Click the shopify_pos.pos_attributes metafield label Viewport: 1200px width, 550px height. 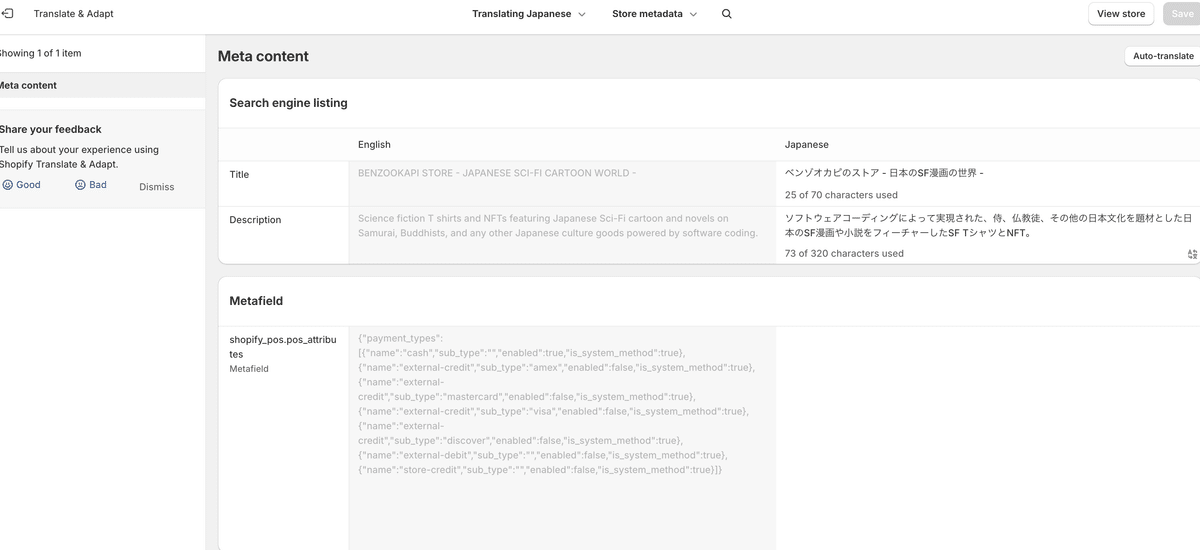(283, 347)
